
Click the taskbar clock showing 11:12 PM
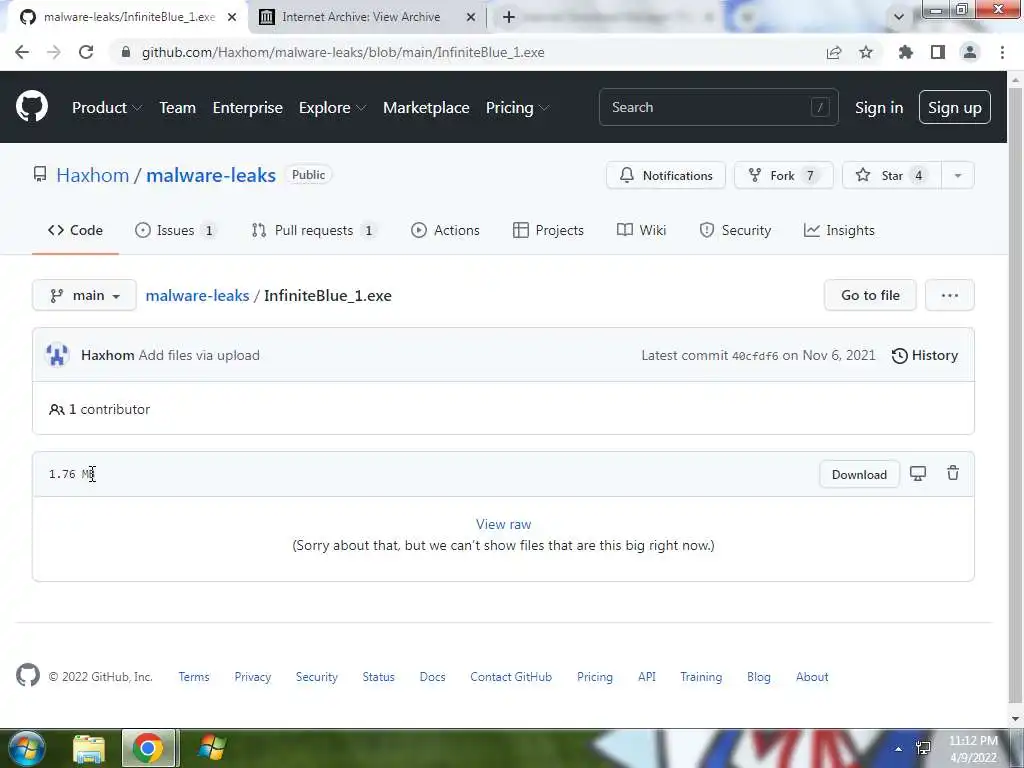pos(973,749)
